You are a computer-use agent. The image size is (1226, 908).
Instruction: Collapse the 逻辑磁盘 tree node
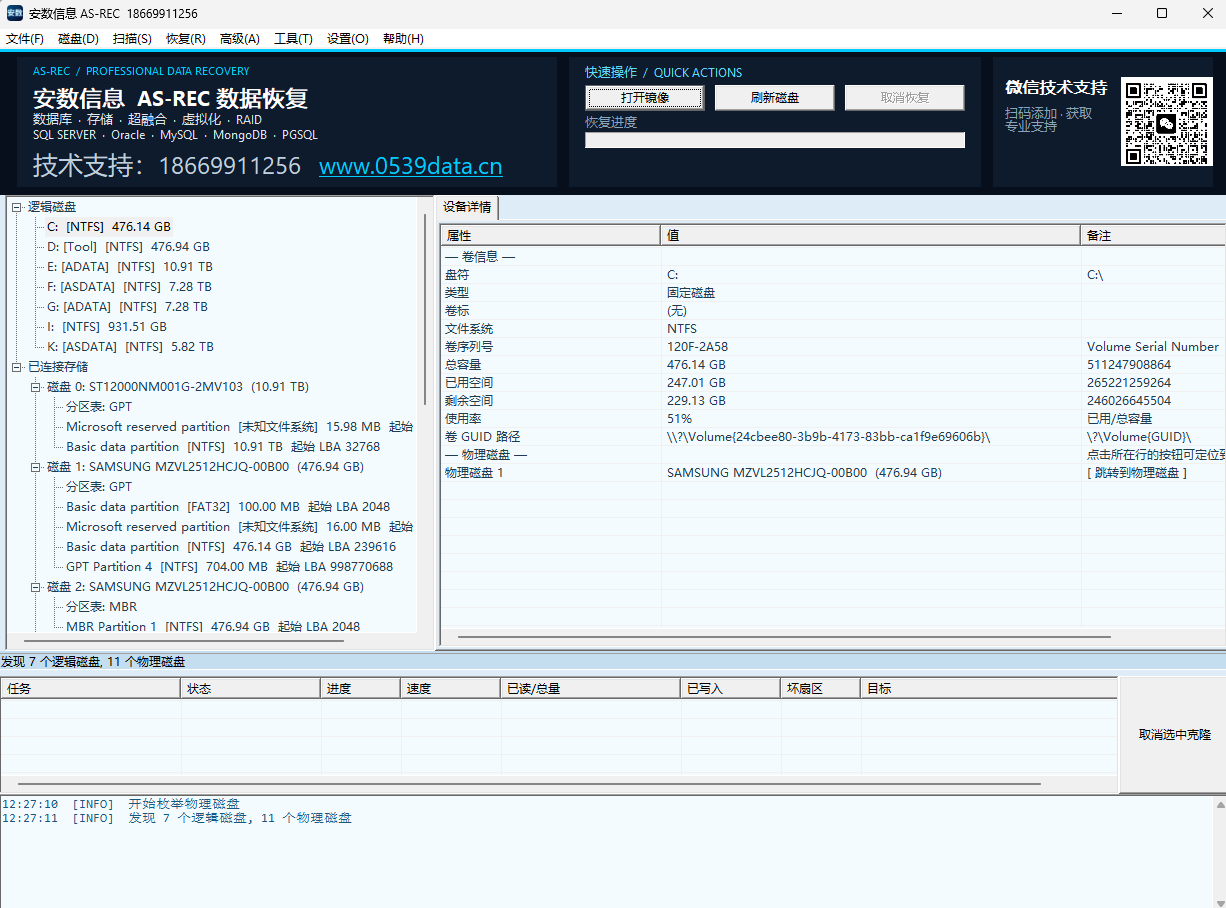17,207
